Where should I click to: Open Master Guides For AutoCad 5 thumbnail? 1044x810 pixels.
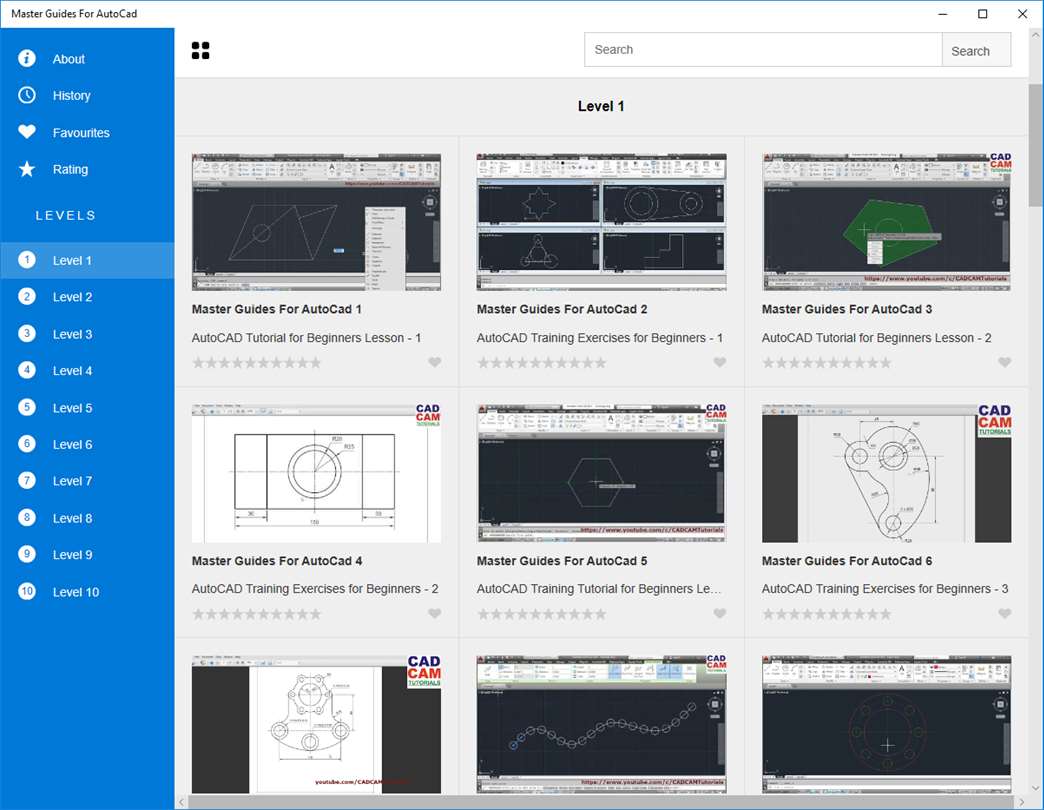[x=601, y=473]
